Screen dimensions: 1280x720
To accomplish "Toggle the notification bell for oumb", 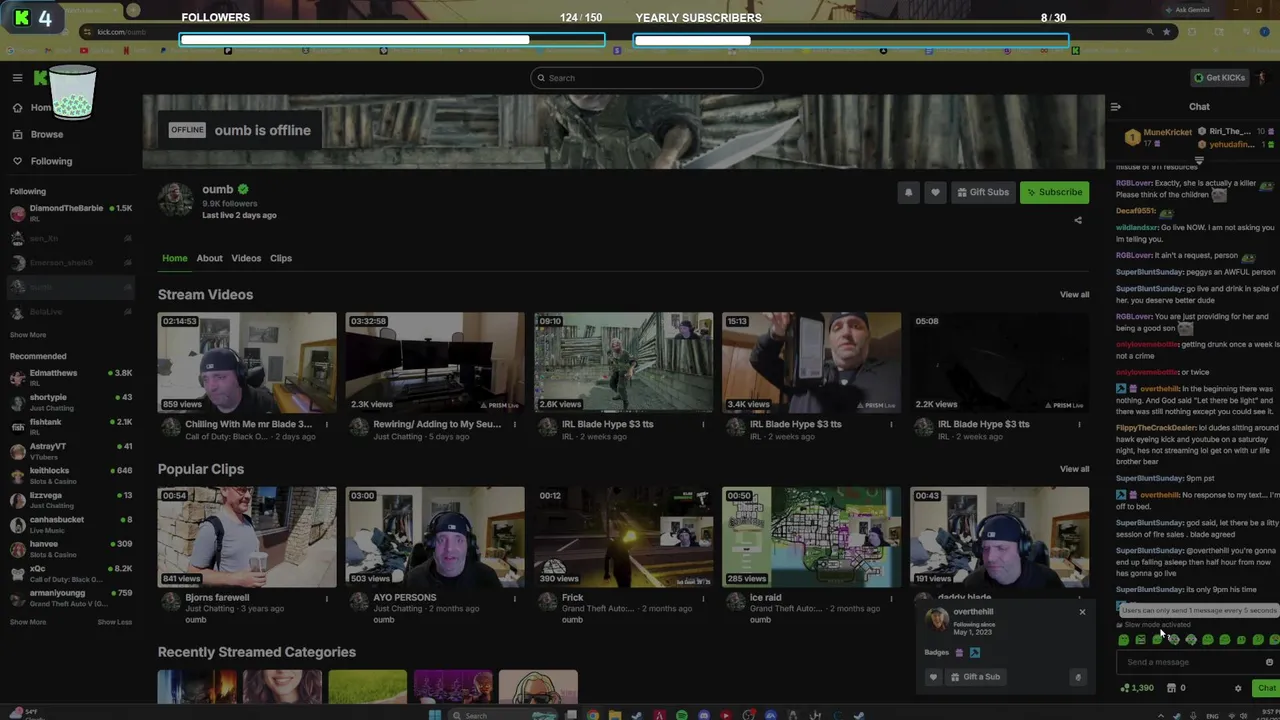I will tap(908, 192).
